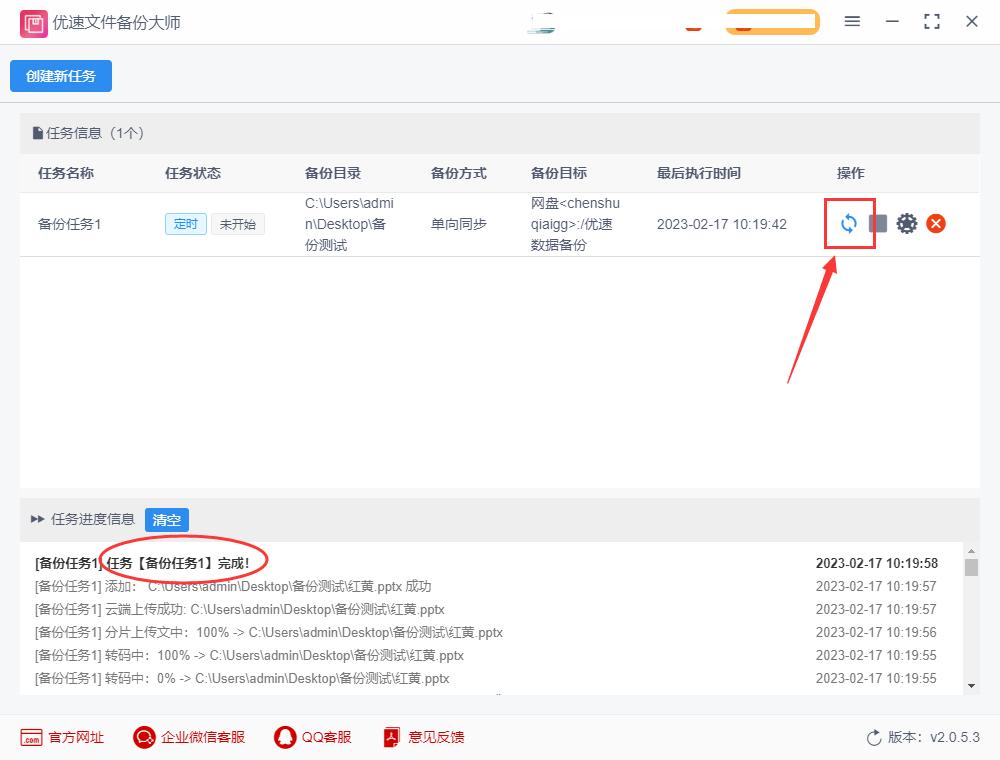This screenshot has width=1000, height=760.
Task: Open settings gear for 备份任务1
Action: (907, 223)
